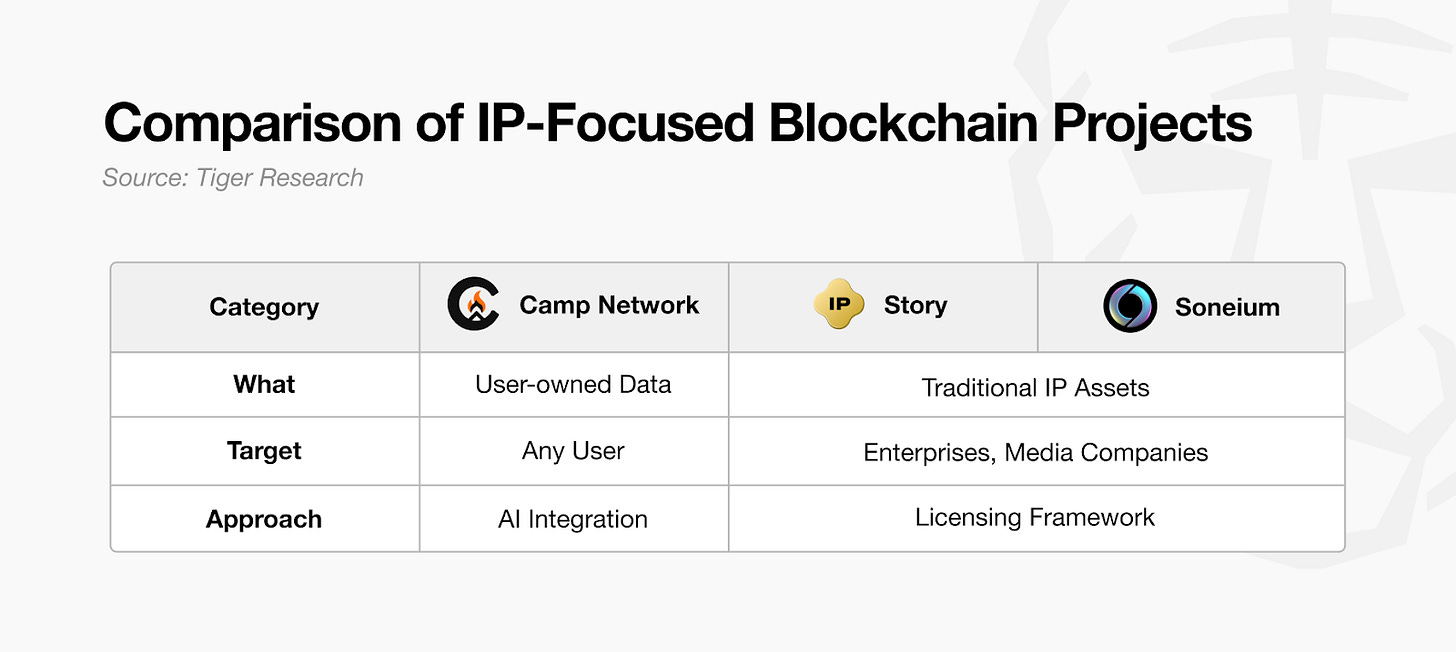Click the Soneium circular logo

tap(1130, 306)
